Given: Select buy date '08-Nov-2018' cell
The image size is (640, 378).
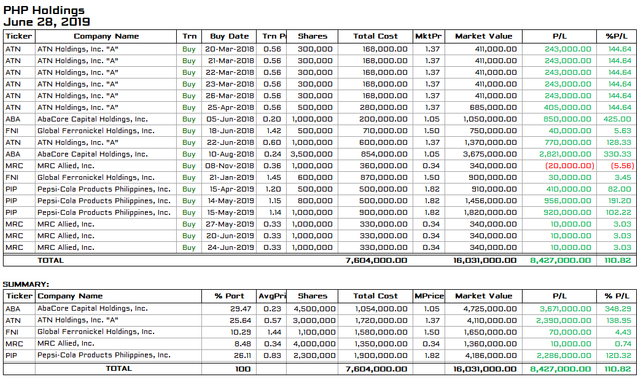Looking at the screenshot, I should pos(229,166).
